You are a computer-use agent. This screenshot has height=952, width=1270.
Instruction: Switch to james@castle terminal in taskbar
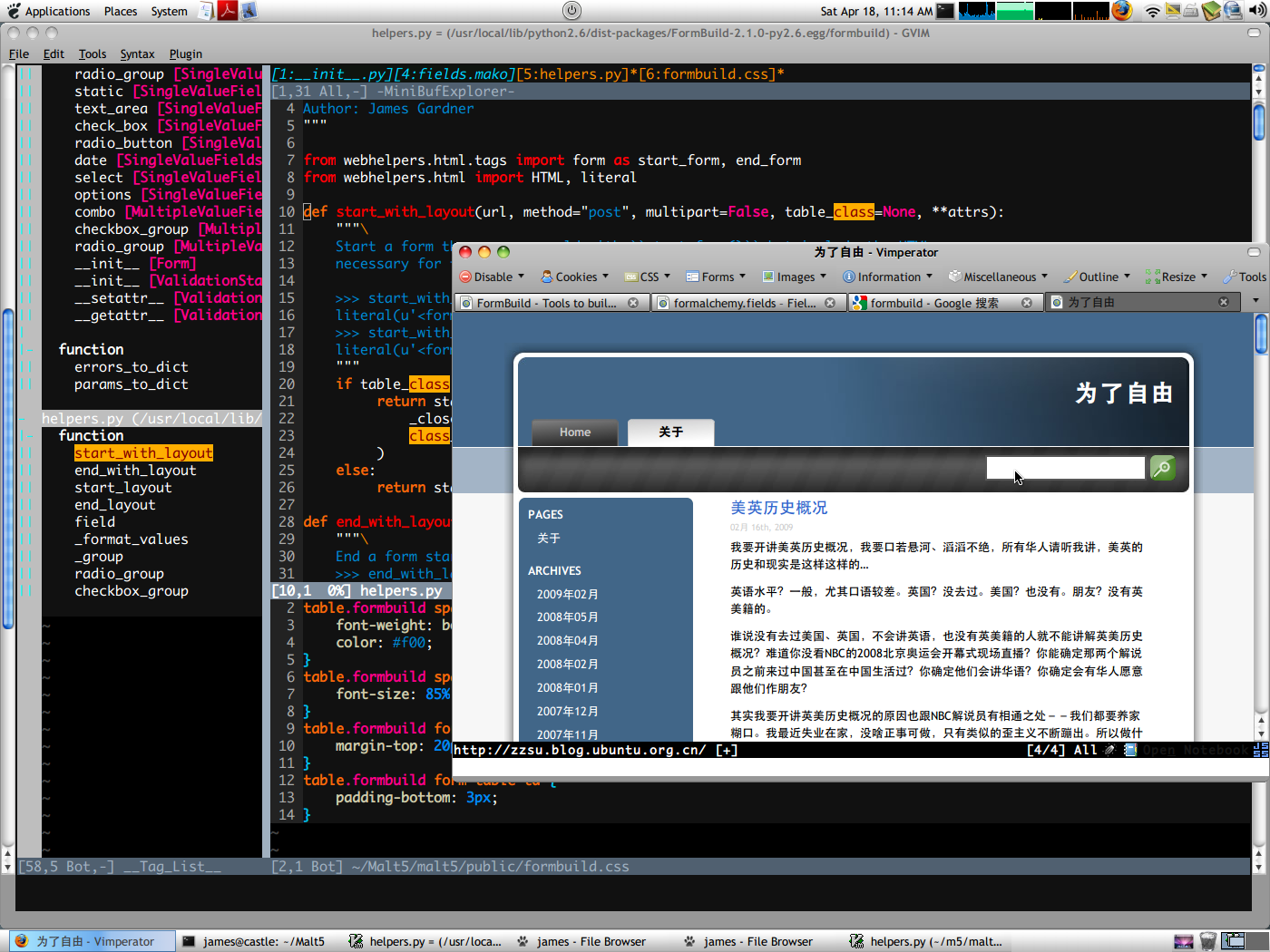[x=254, y=941]
